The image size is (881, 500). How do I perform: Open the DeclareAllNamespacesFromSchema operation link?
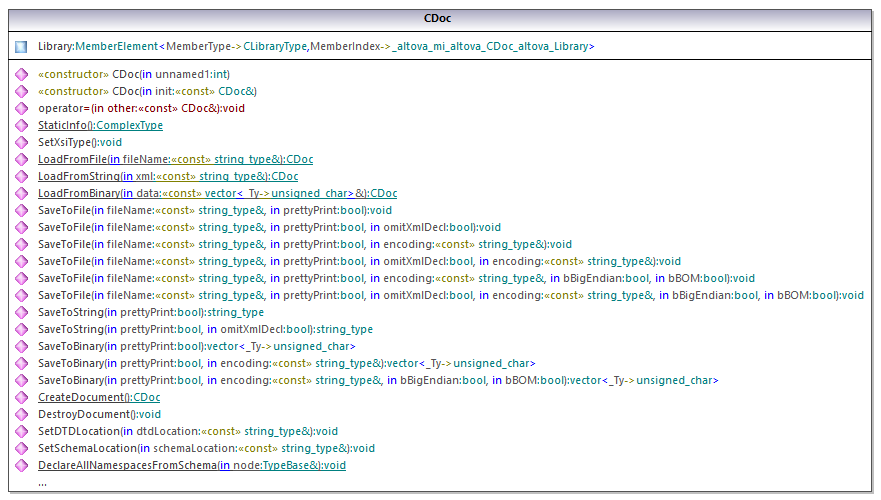[x=192, y=465]
